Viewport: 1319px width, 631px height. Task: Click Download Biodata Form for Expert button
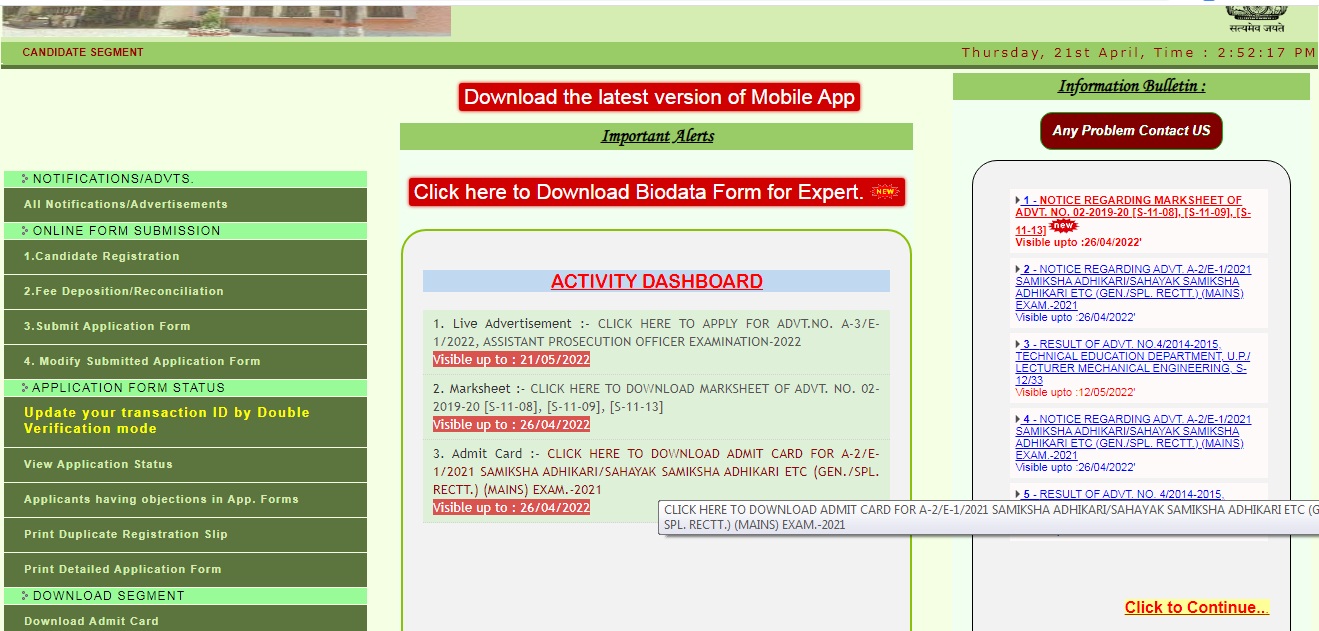656,192
